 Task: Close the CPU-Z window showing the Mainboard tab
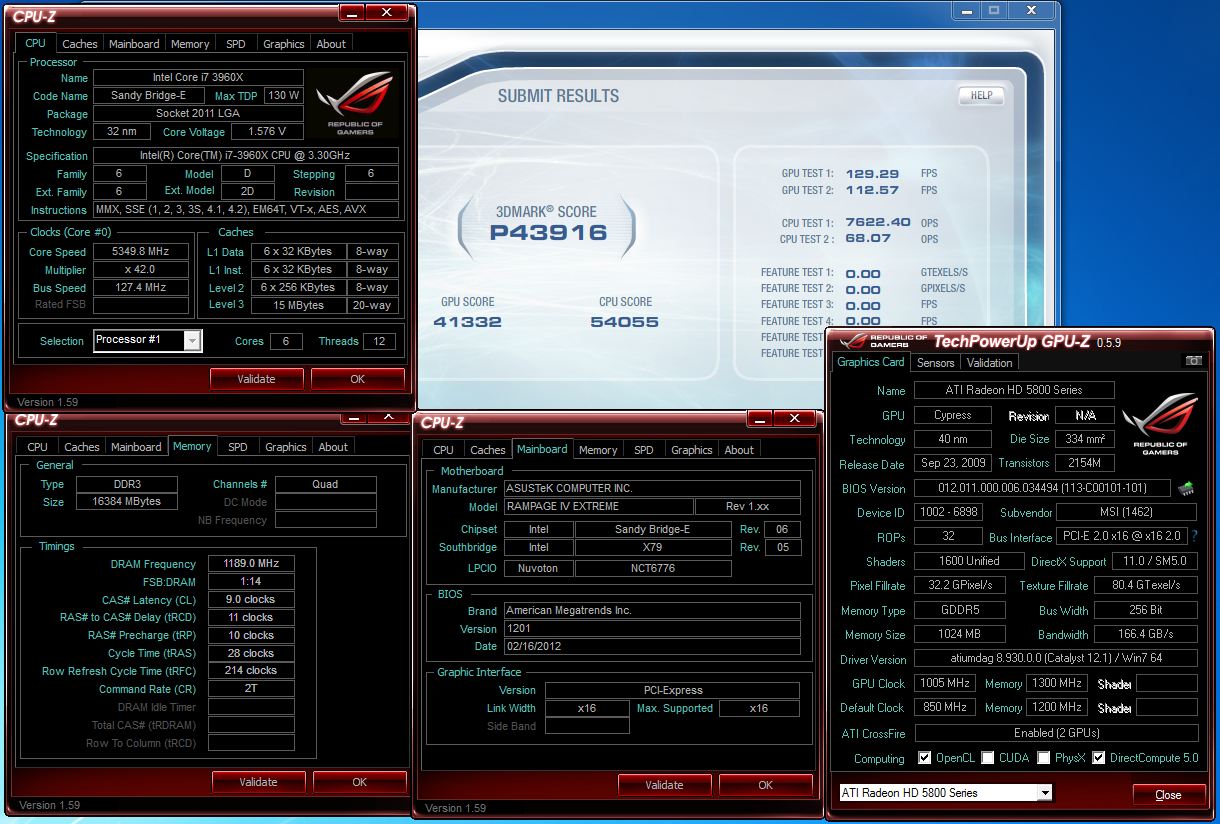pyautogui.click(x=795, y=418)
